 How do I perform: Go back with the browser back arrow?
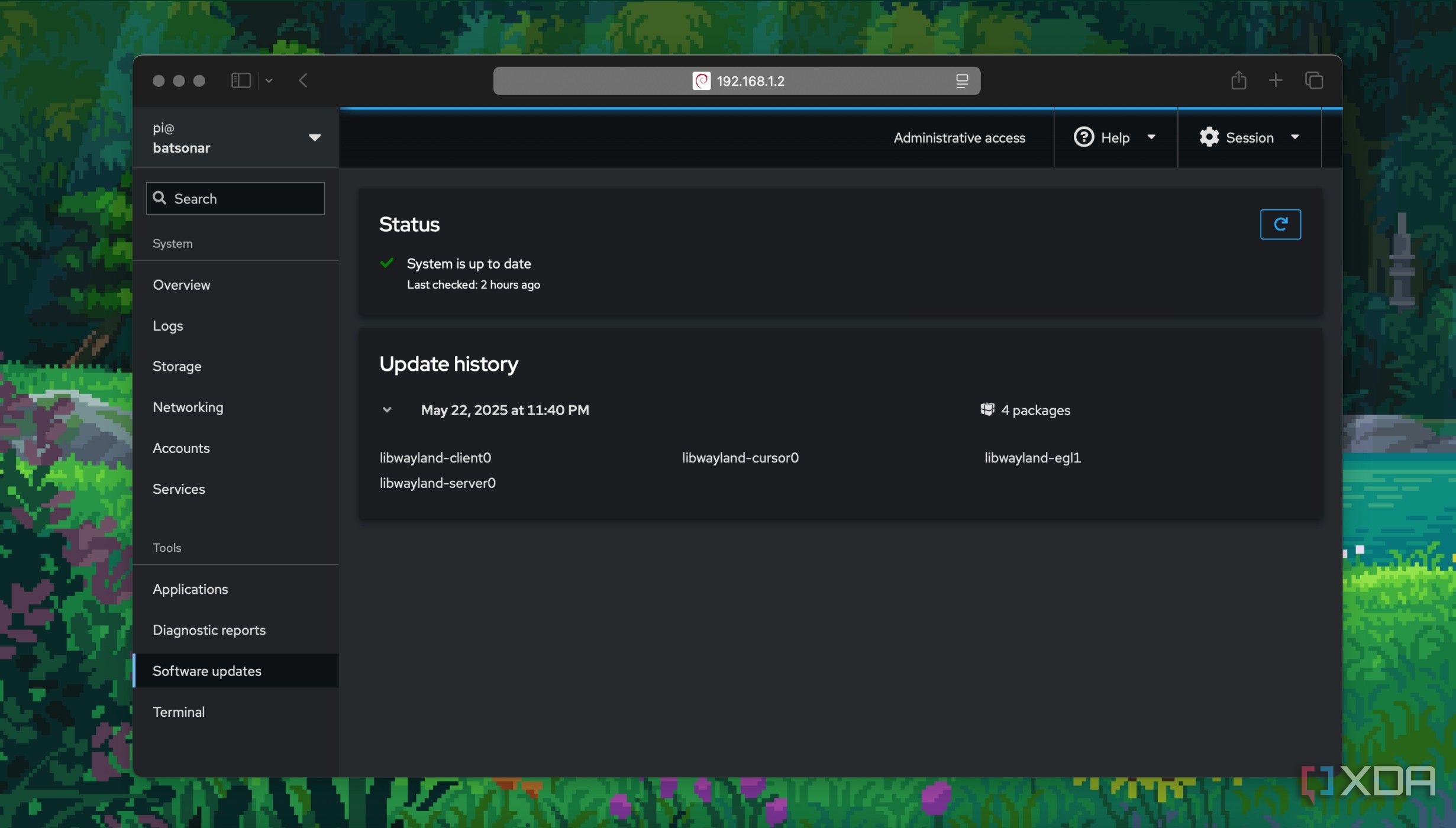(x=303, y=80)
